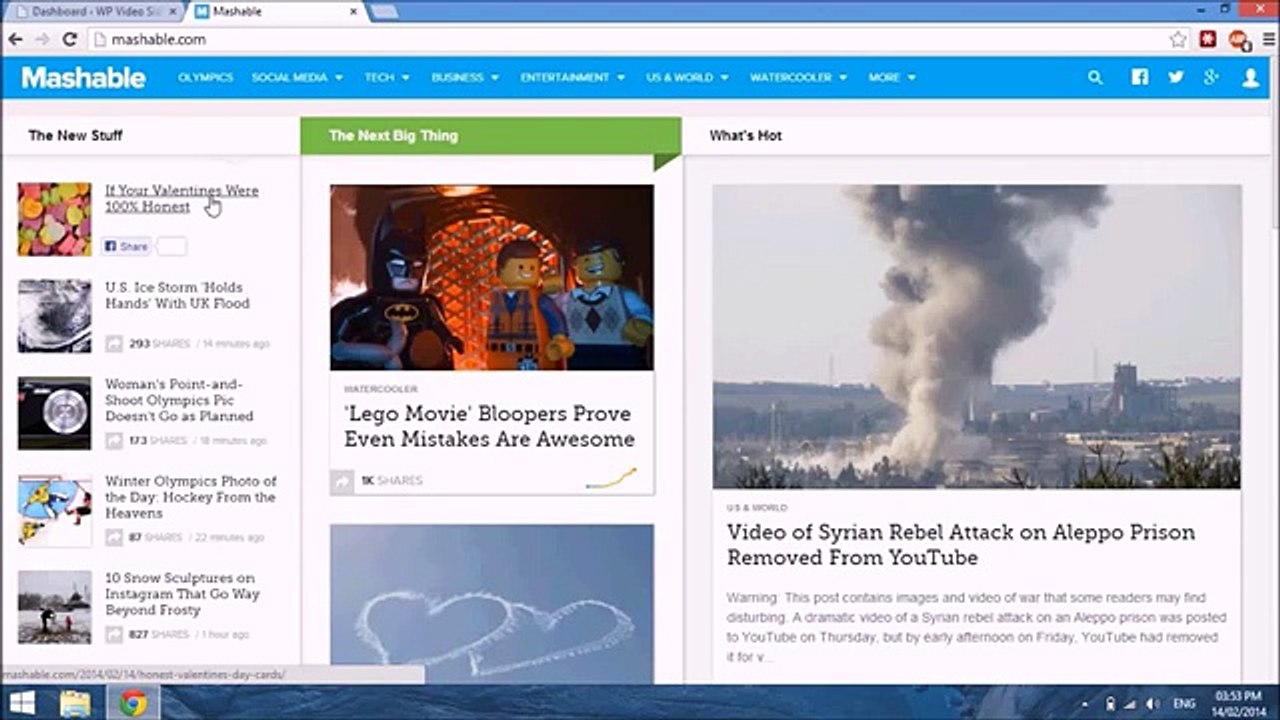This screenshot has height=720, width=1280.
Task: Click share icon next to 87 shares
Action: click(x=114, y=537)
